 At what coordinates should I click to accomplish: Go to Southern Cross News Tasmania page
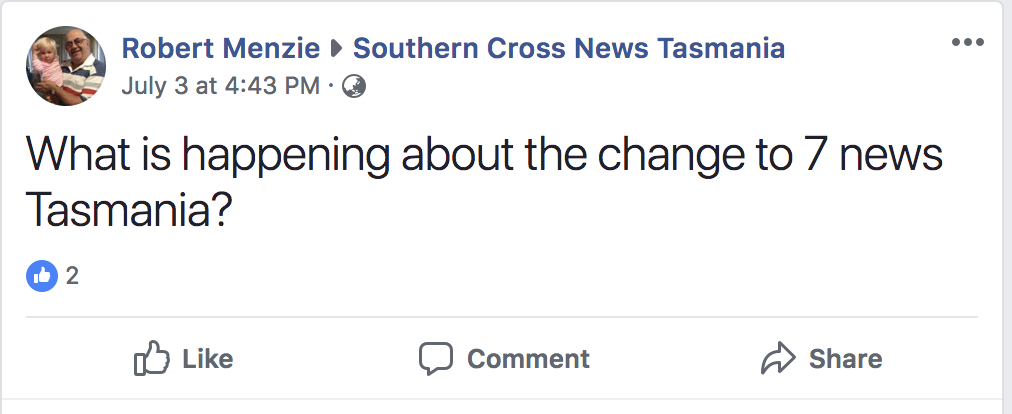coord(568,48)
